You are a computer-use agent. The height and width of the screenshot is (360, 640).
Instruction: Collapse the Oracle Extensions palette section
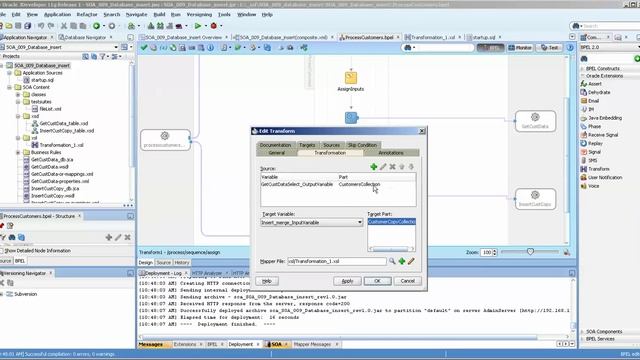pos(582,76)
